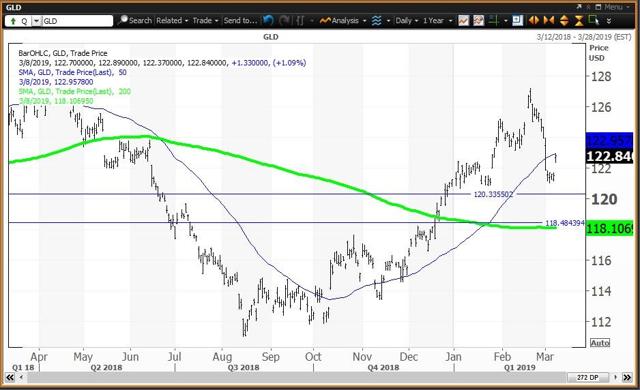Click the Send to... option
This screenshot has height=390, width=640.
(240, 20)
